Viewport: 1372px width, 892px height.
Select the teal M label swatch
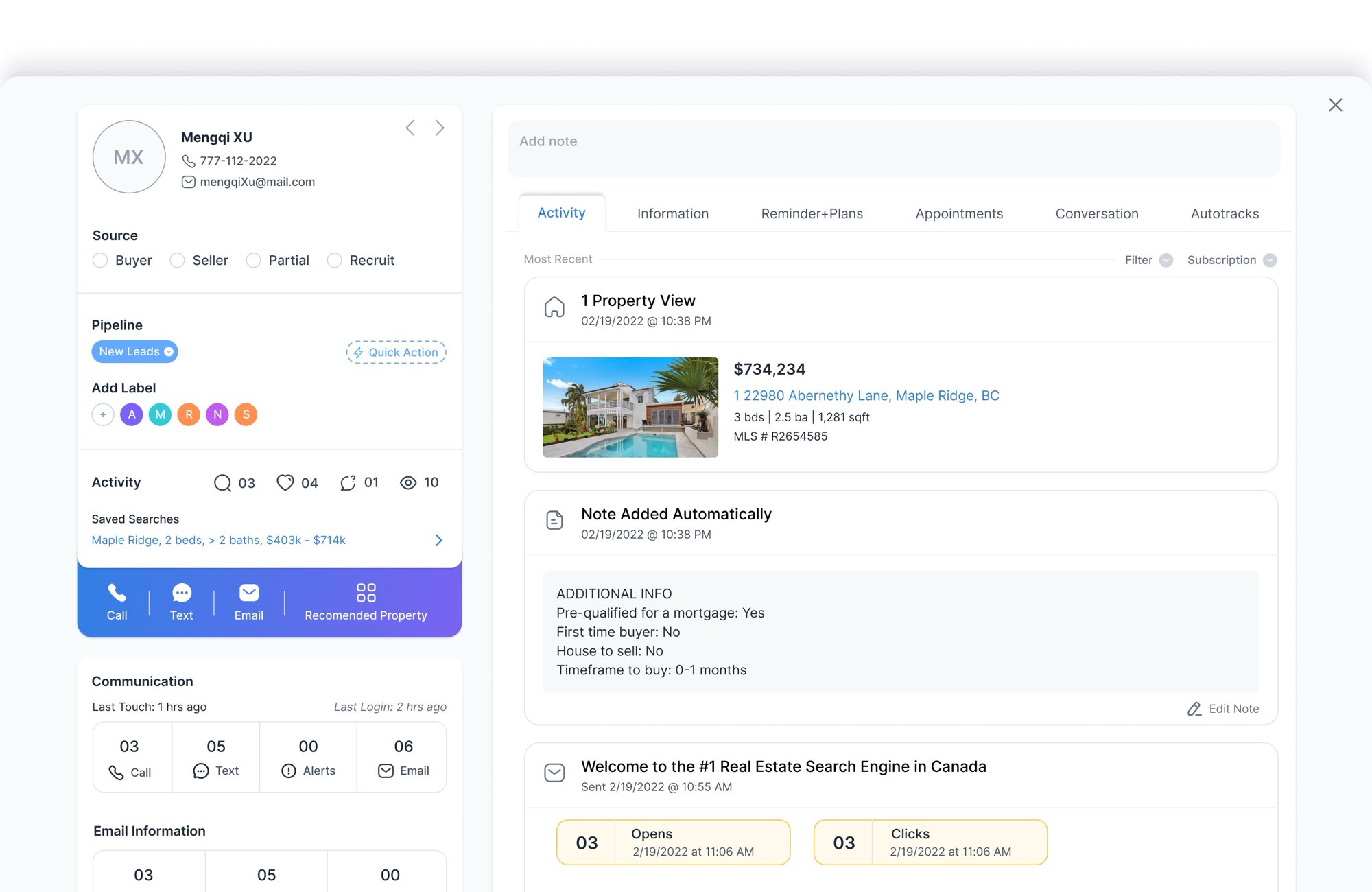[x=161, y=414]
